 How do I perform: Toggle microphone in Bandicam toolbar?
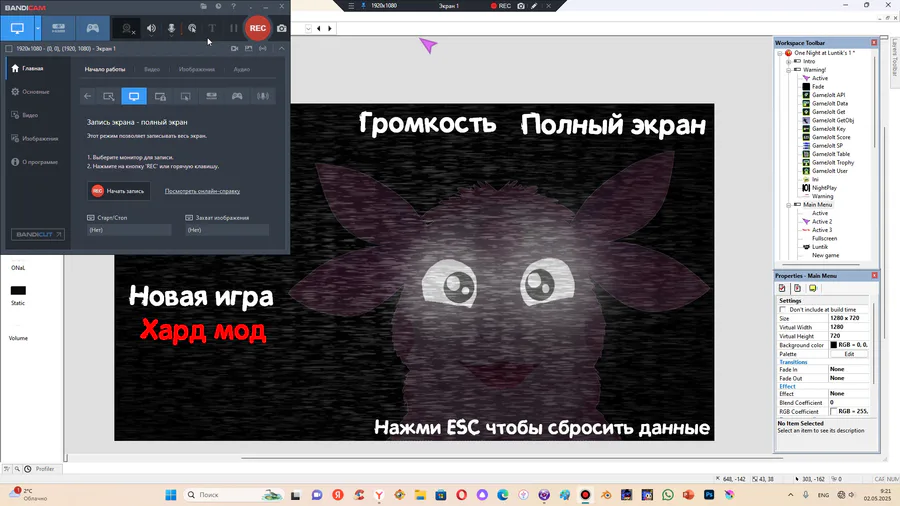171,28
